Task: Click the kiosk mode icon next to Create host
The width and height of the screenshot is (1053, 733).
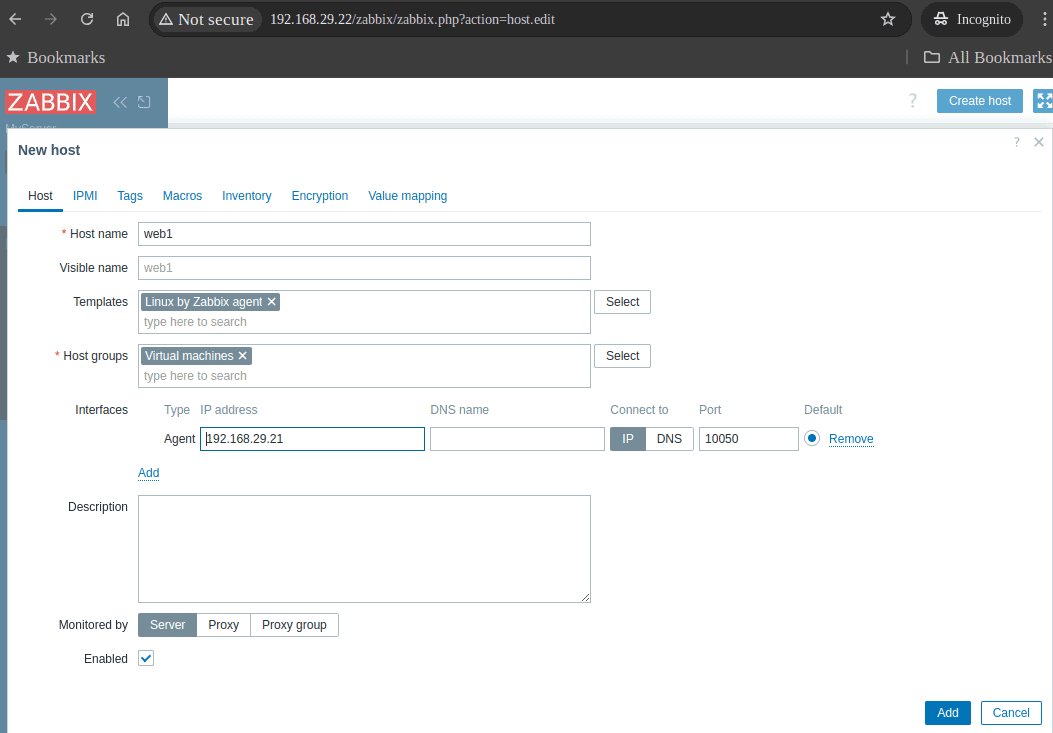Action: [1043, 101]
